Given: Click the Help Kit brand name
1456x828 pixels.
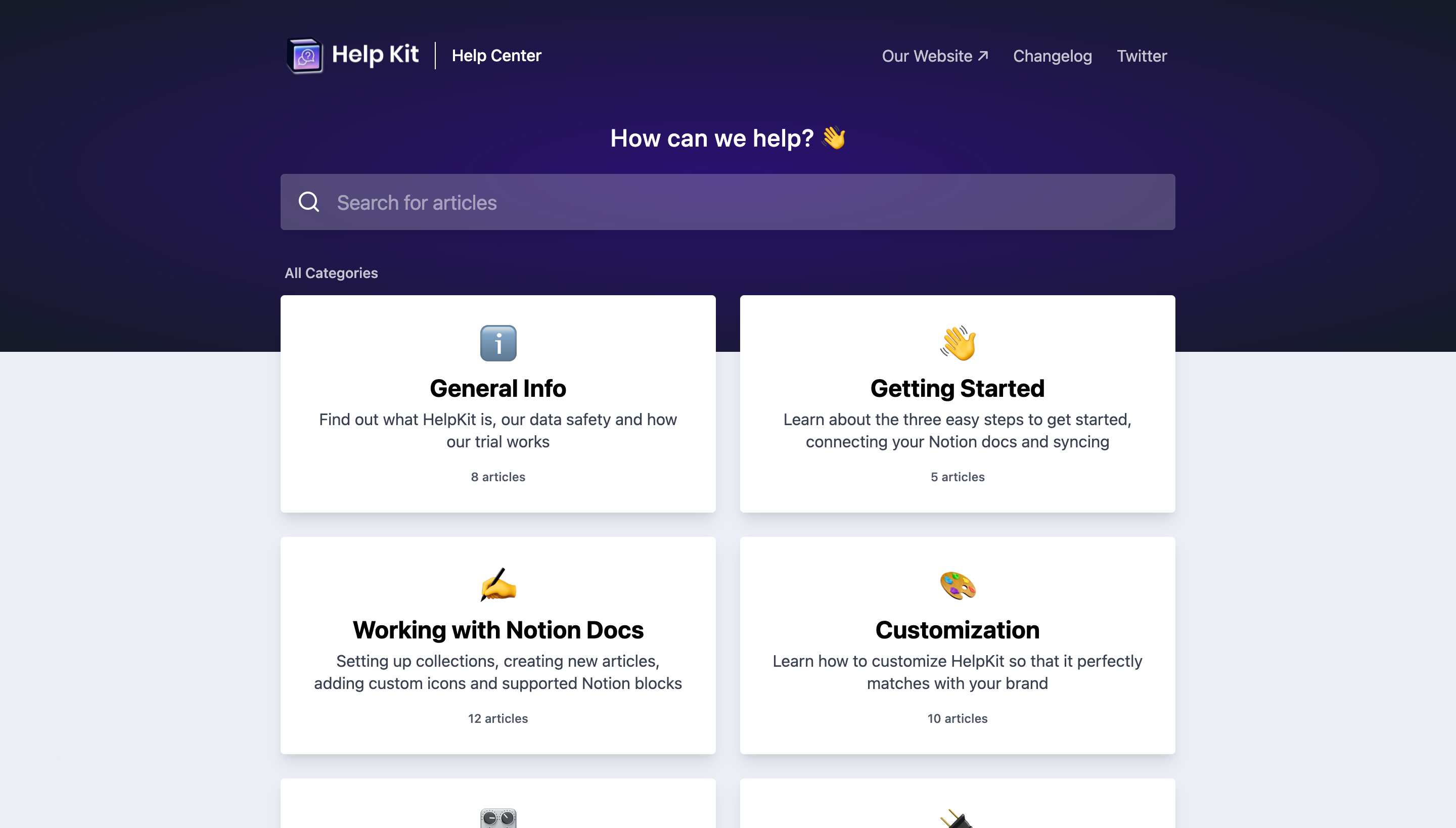Looking at the screenshot, I should (x=375, y=55).
